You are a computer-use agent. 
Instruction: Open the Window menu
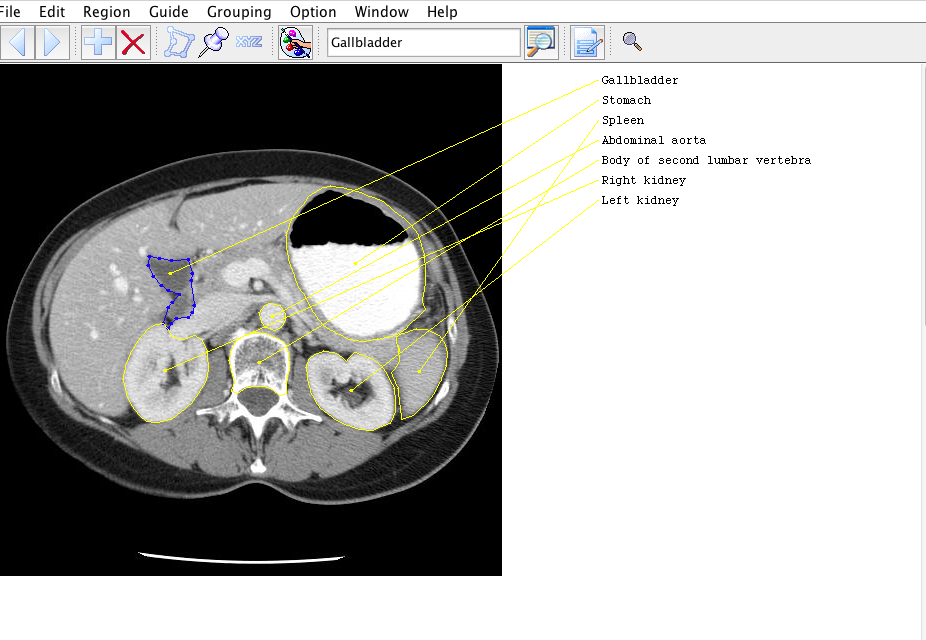click(382, 12)
